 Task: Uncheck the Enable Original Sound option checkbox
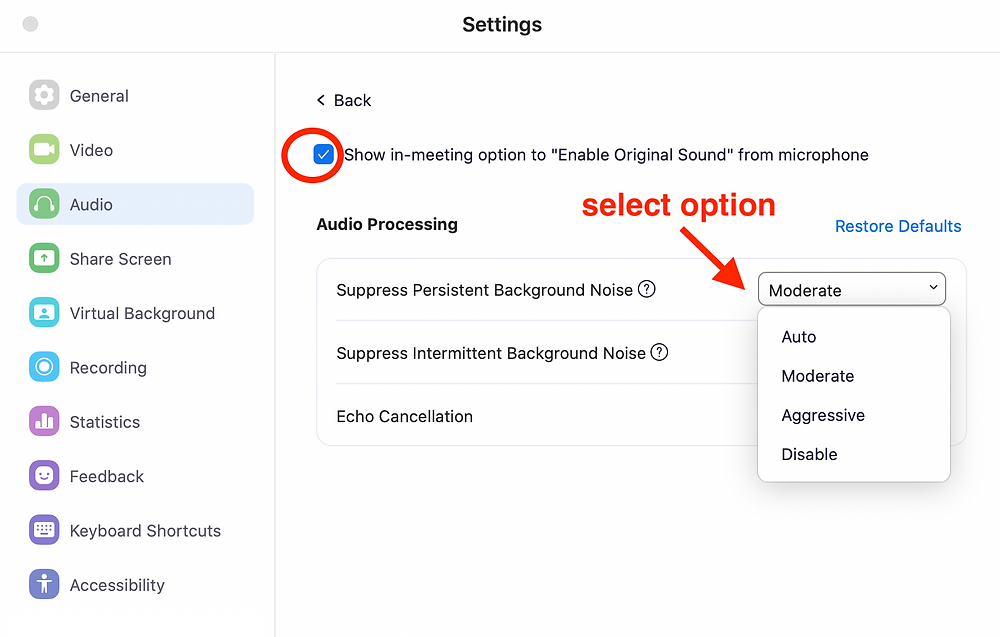pyautogui.click(x=323, y=154)
